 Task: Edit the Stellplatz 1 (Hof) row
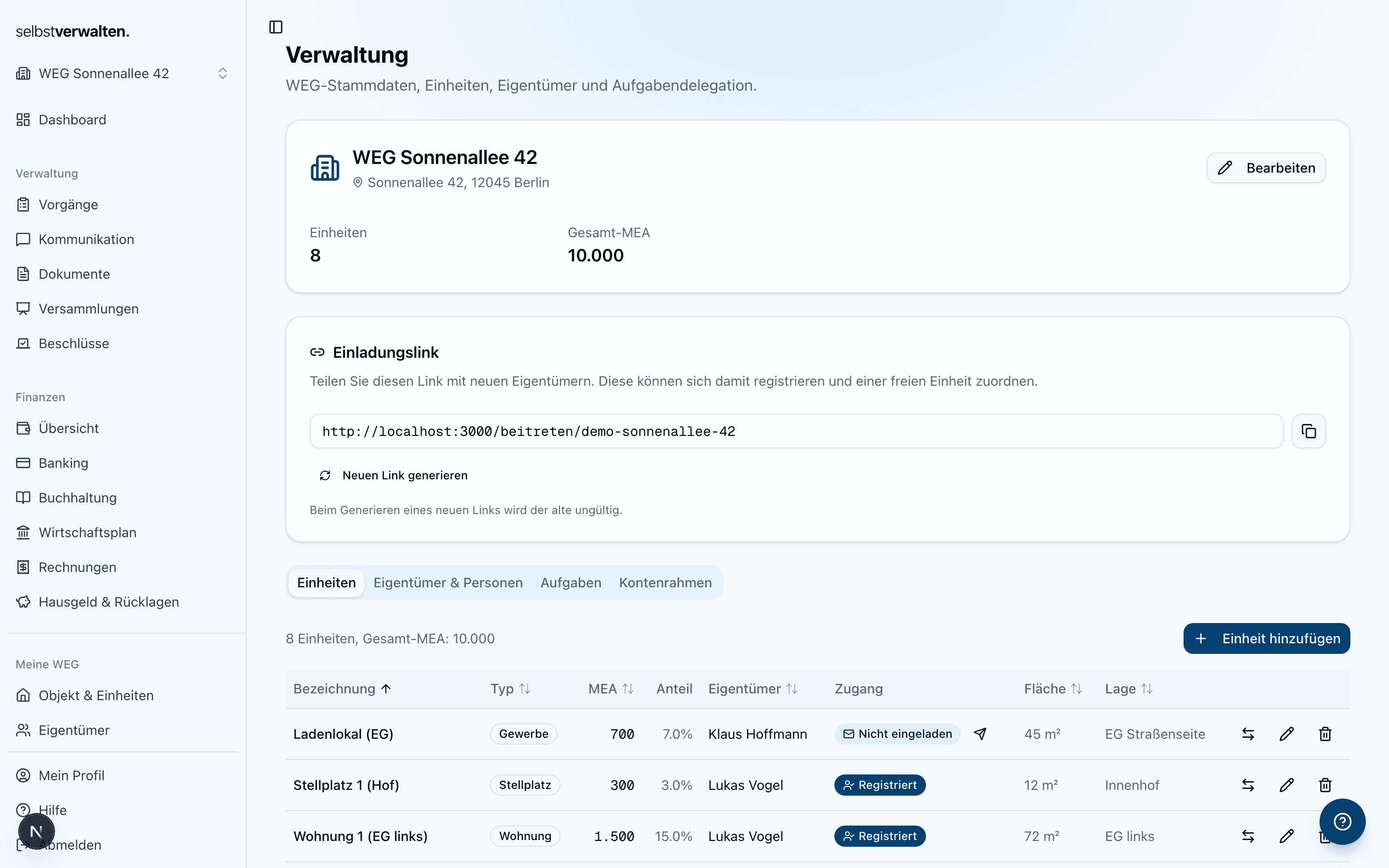1286,785
